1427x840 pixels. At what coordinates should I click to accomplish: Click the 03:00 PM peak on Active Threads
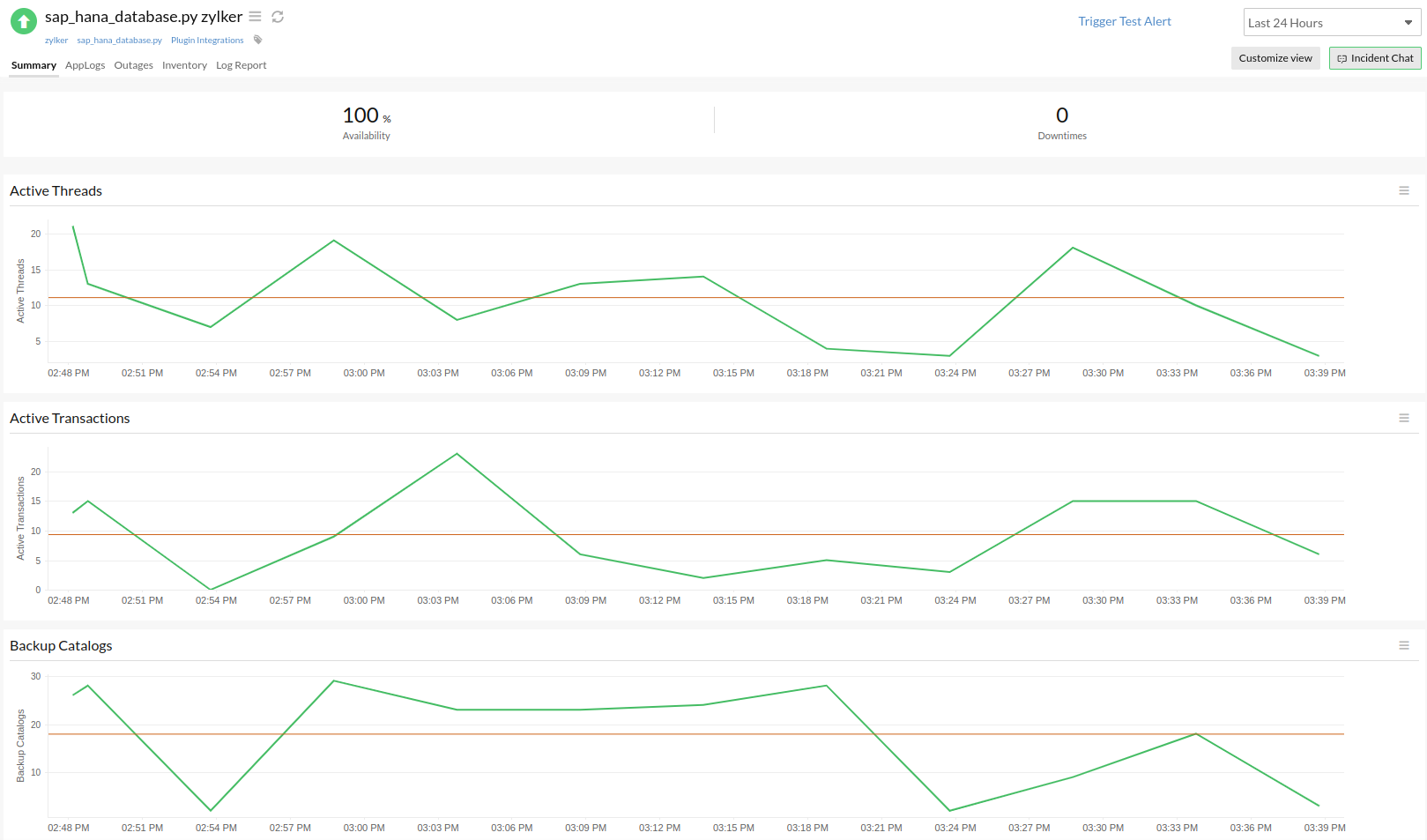click(x=334, y=241)
